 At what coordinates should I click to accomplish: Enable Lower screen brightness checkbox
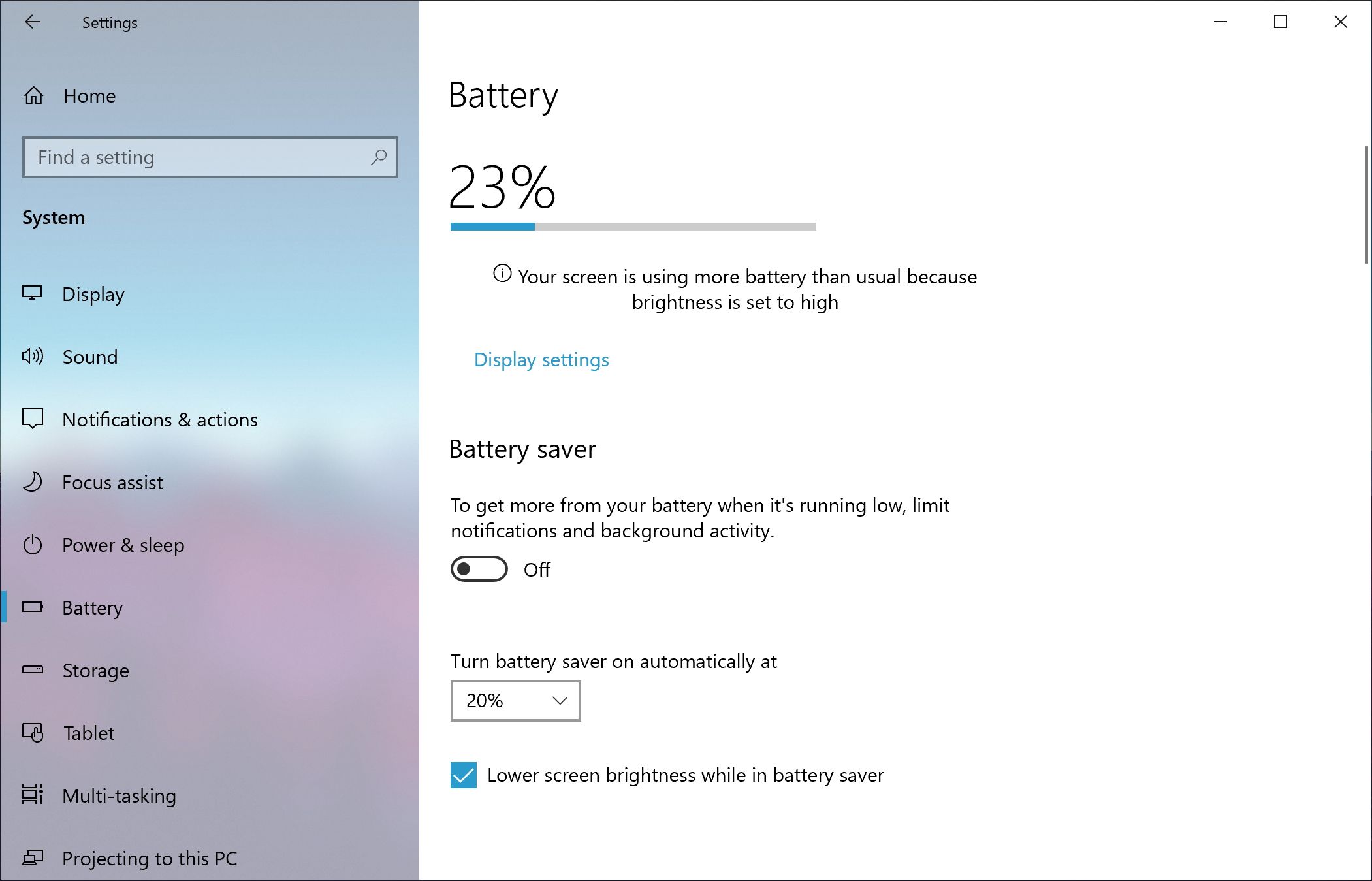pos(463,775)
